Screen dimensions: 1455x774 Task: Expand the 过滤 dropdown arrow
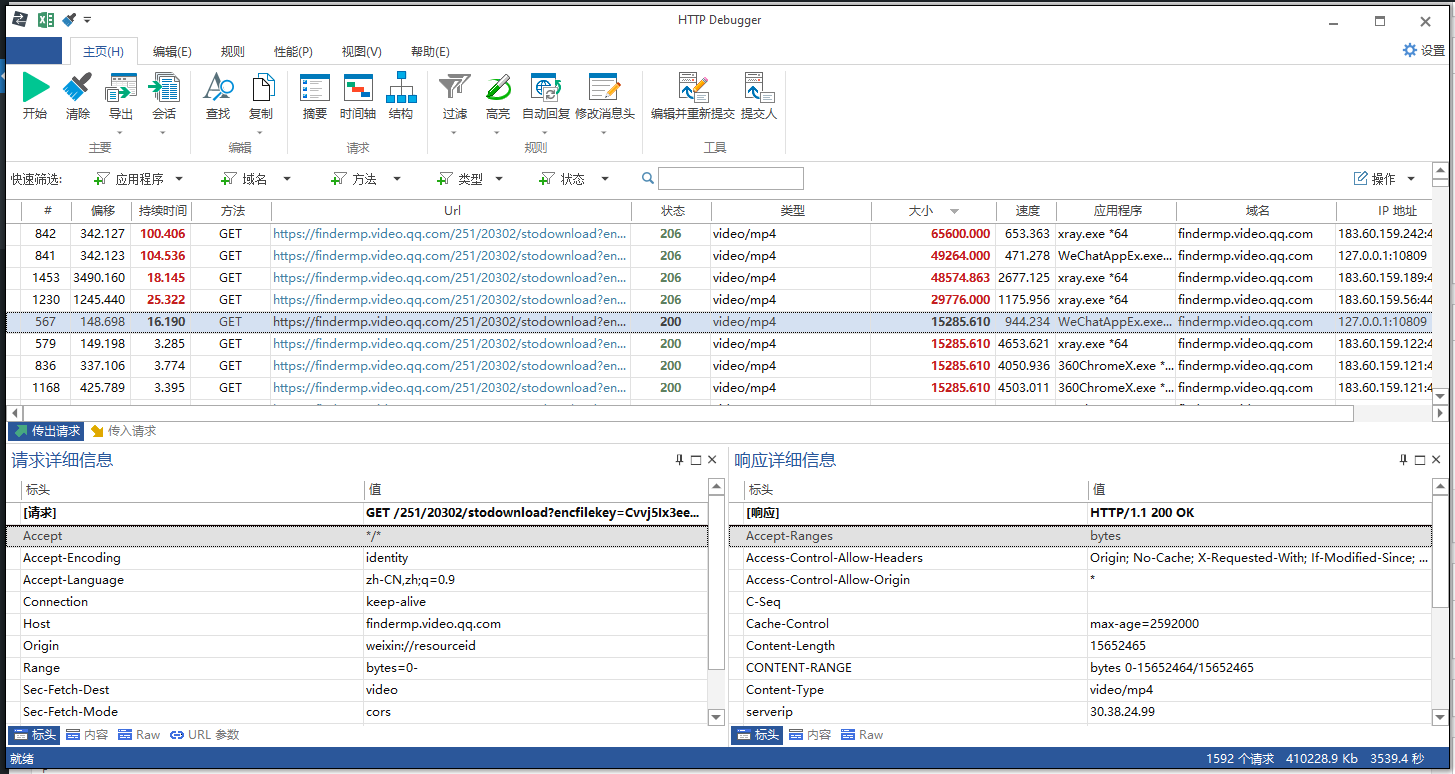coord(455,133)
